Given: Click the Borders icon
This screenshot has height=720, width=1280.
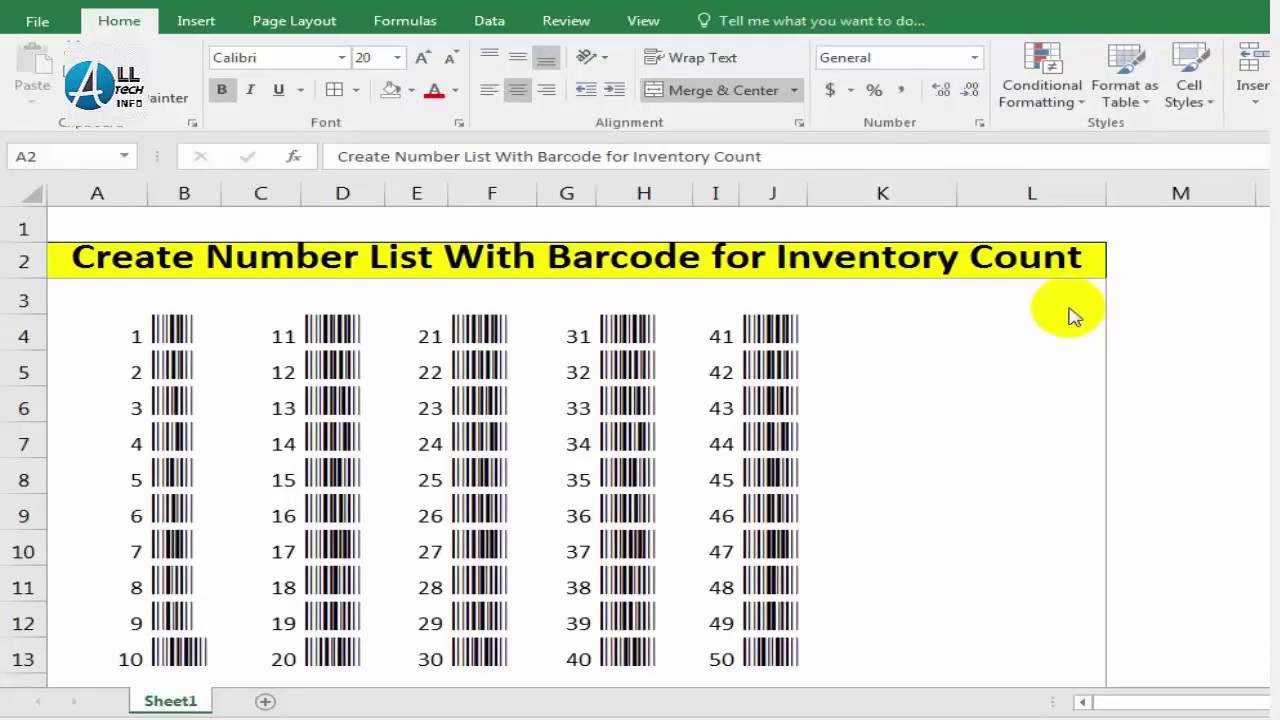Looking at the screenshot, I should pyautogui.click(x=335, y=90).
